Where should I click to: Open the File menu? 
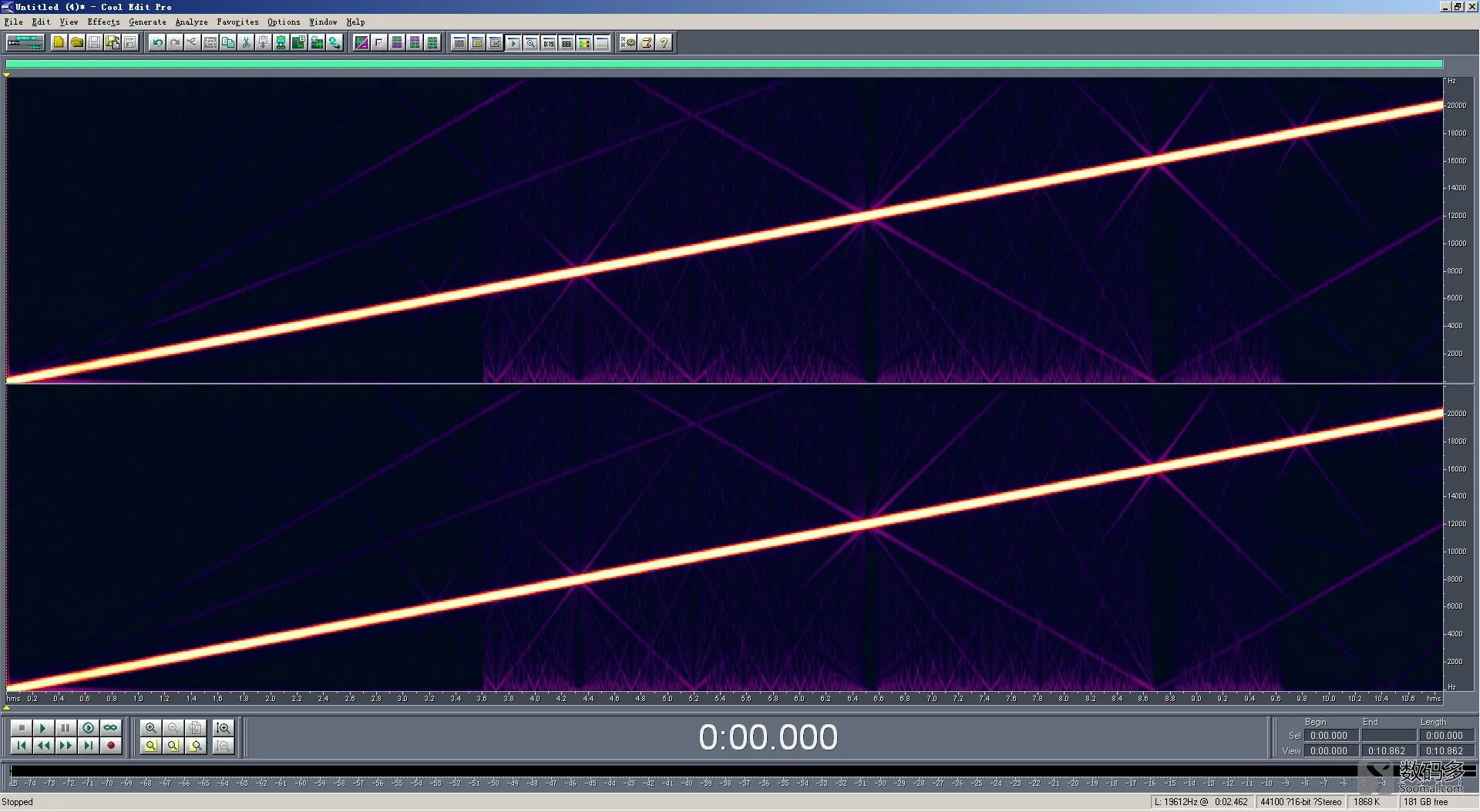13,22
